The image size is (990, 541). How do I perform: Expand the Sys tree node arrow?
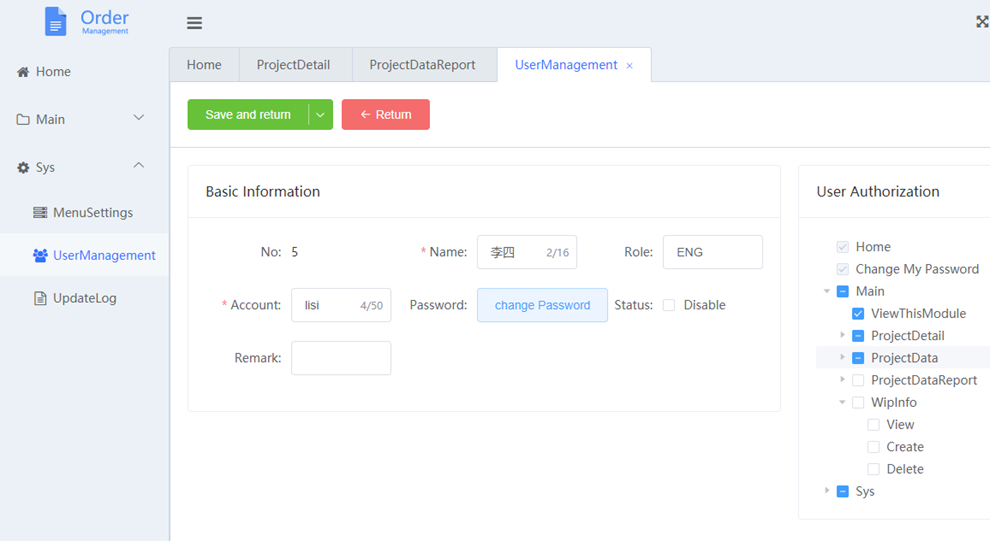pyautogui.click(x=827, y=490)
